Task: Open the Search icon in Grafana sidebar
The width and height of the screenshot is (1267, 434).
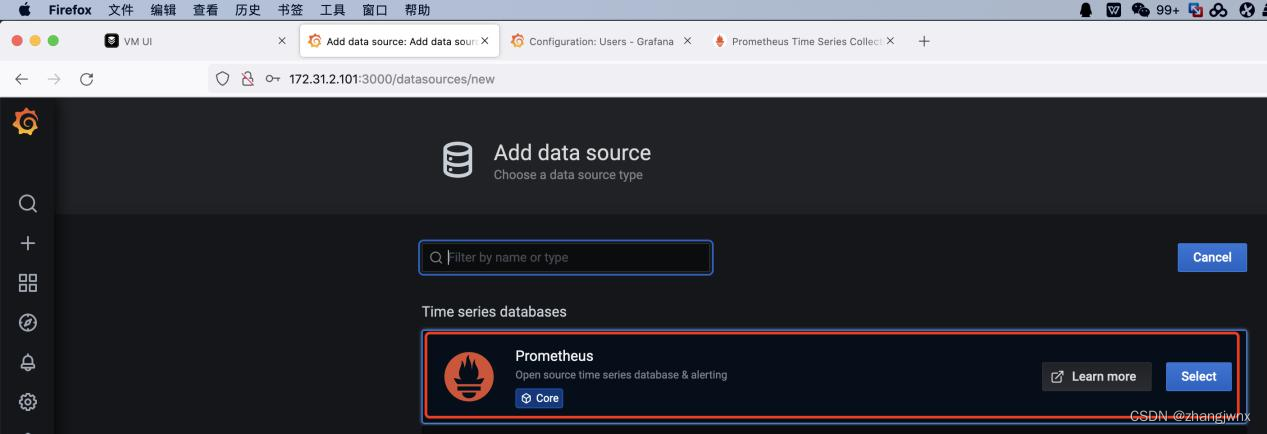Action: point(28,204)
